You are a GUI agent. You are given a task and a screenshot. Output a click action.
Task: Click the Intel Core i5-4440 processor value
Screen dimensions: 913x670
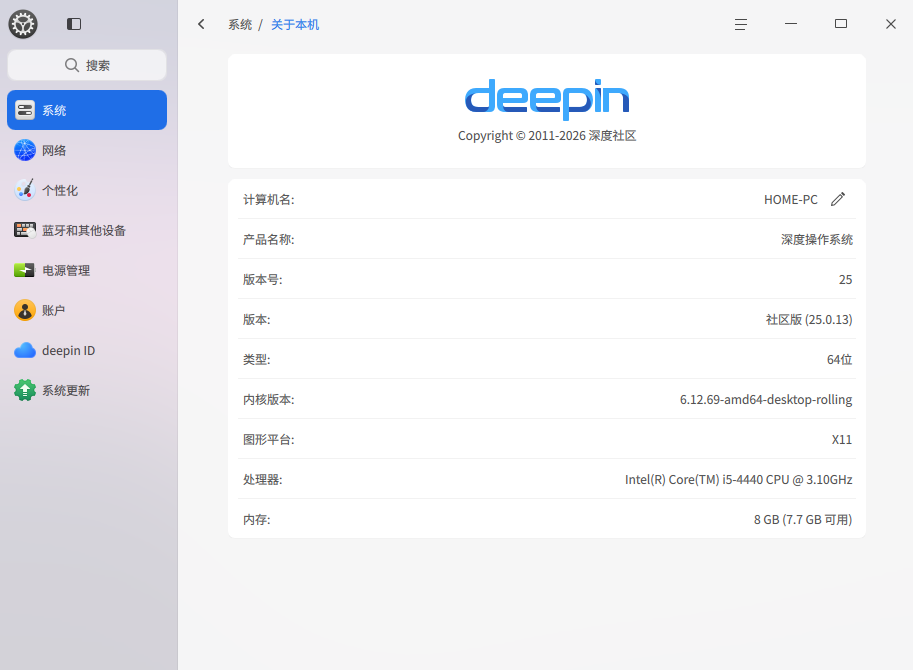pyautogui.click(x=738, y=480)
